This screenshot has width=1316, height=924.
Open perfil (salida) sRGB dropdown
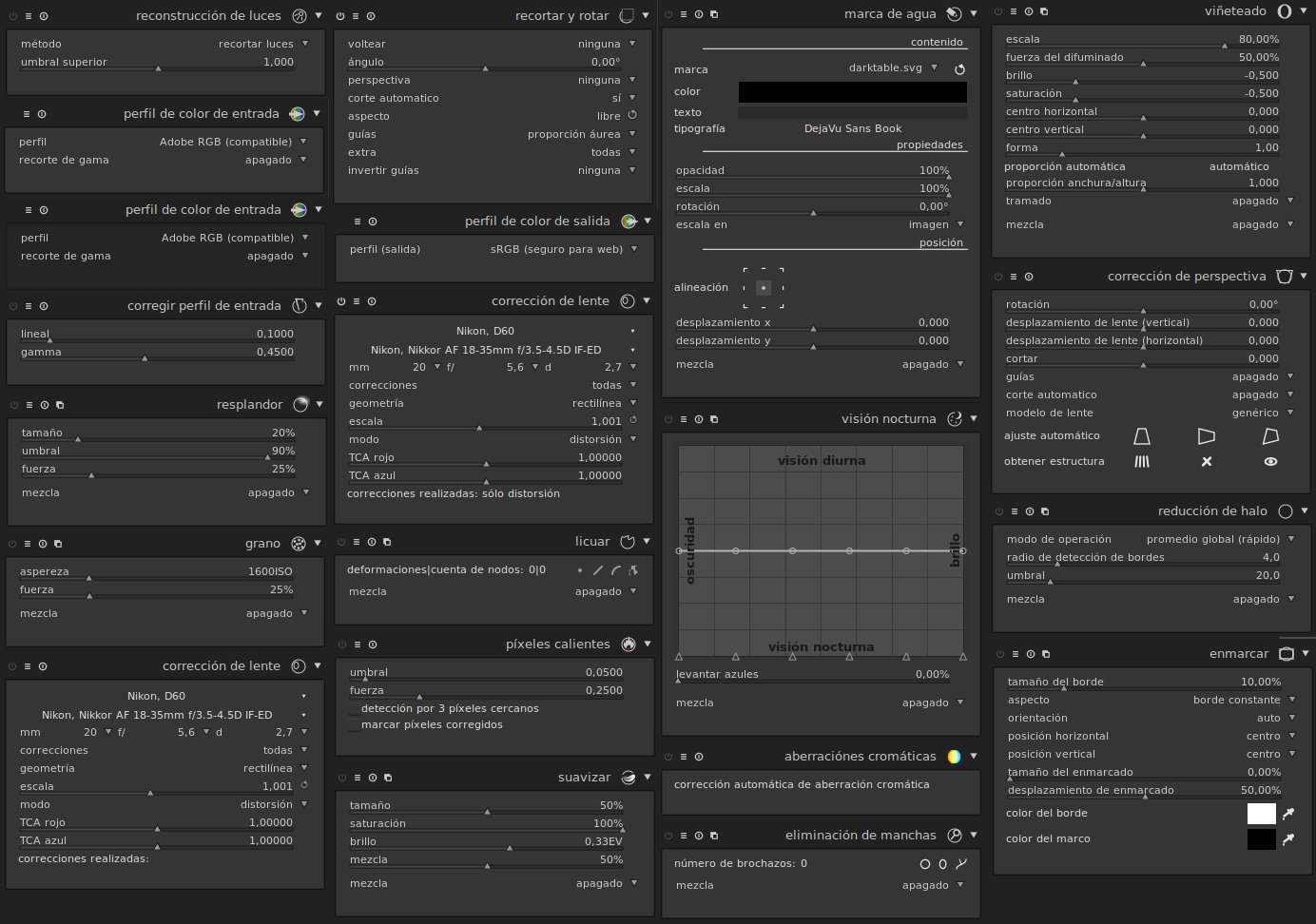pyautogui.click(x=494, y=250)
